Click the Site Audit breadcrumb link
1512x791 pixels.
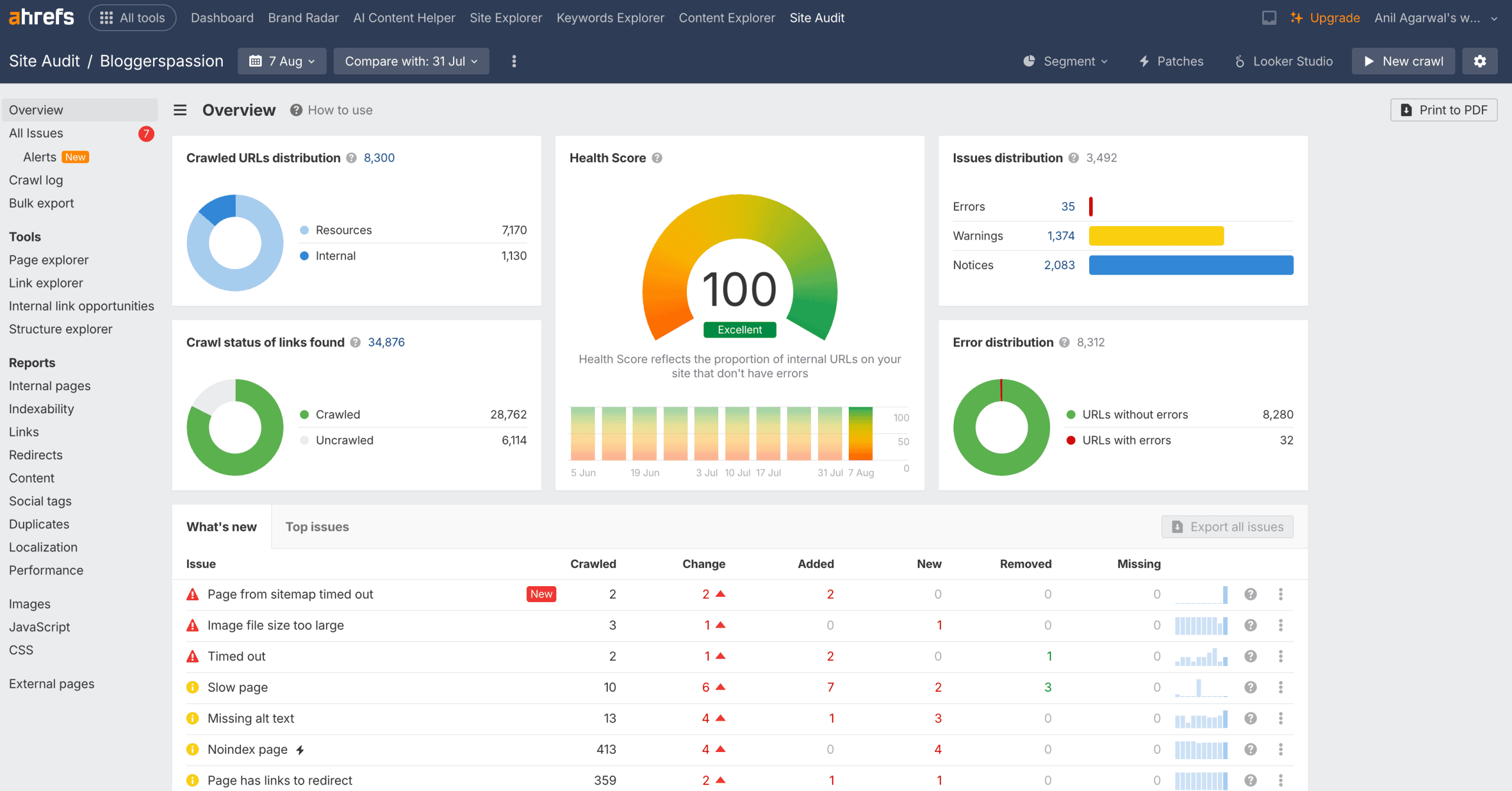click(44, 61)
